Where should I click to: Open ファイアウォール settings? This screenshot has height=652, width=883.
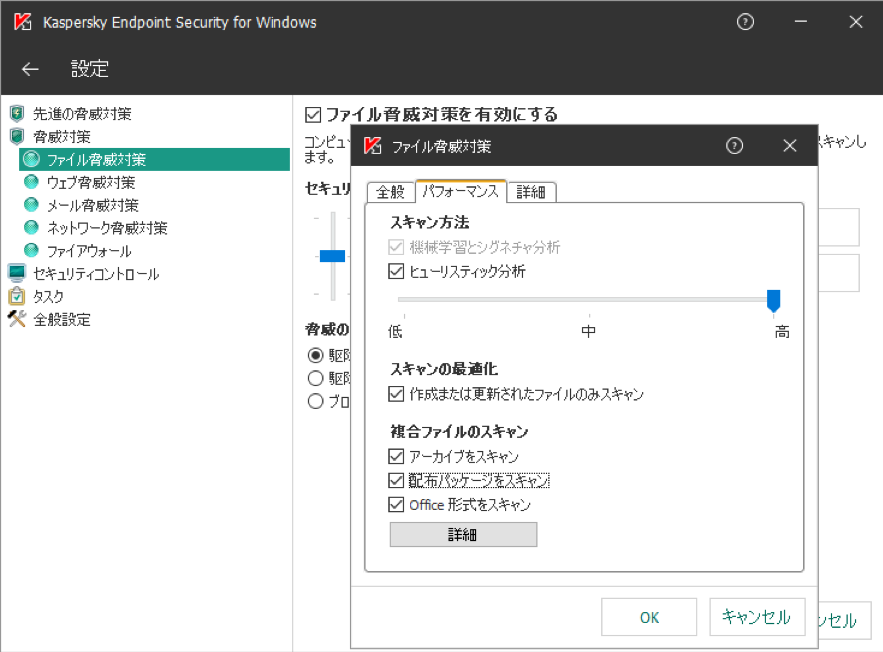[89, 251]
